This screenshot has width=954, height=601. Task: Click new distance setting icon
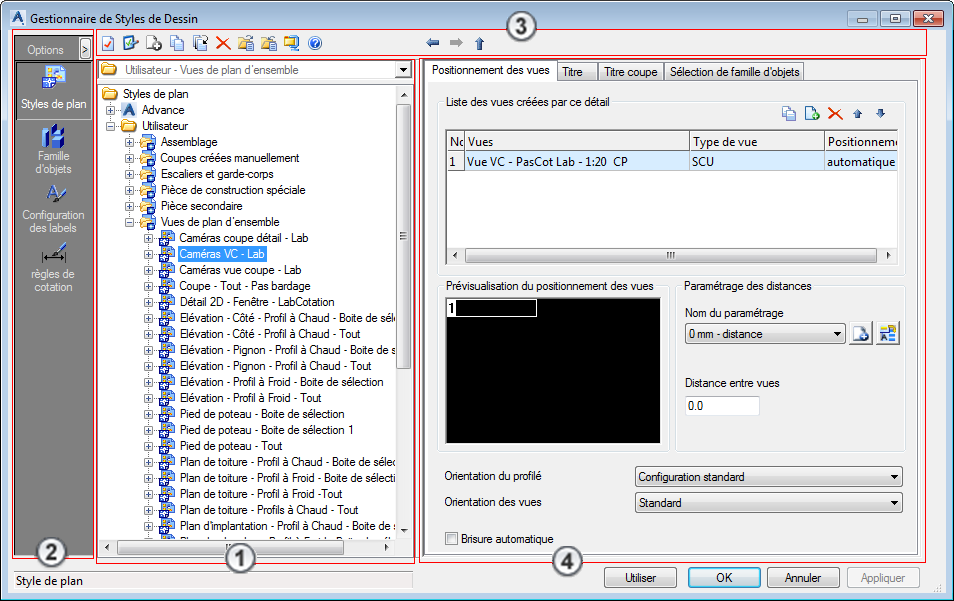861,333
